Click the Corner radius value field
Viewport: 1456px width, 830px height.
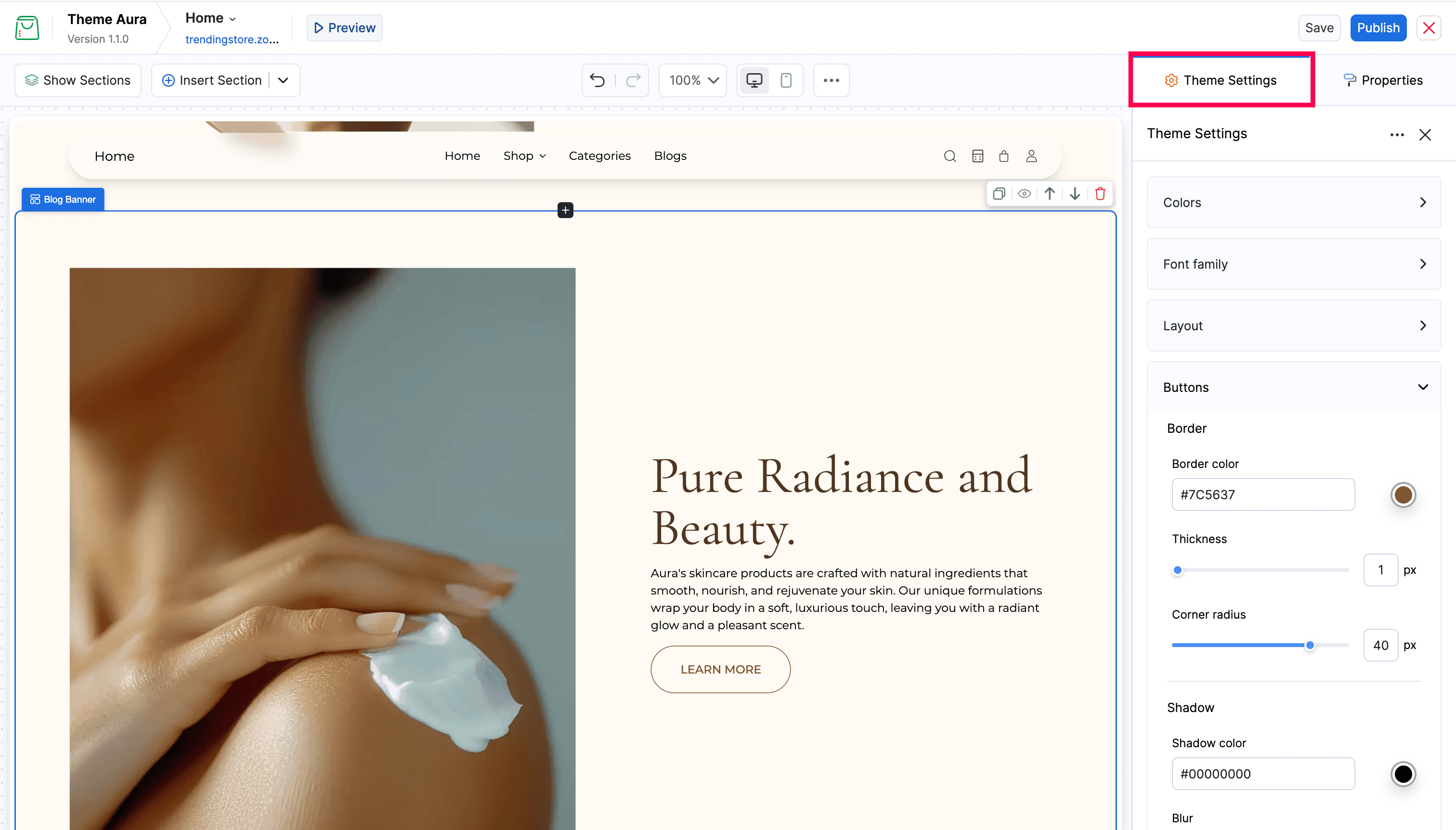click(1380, 645)
